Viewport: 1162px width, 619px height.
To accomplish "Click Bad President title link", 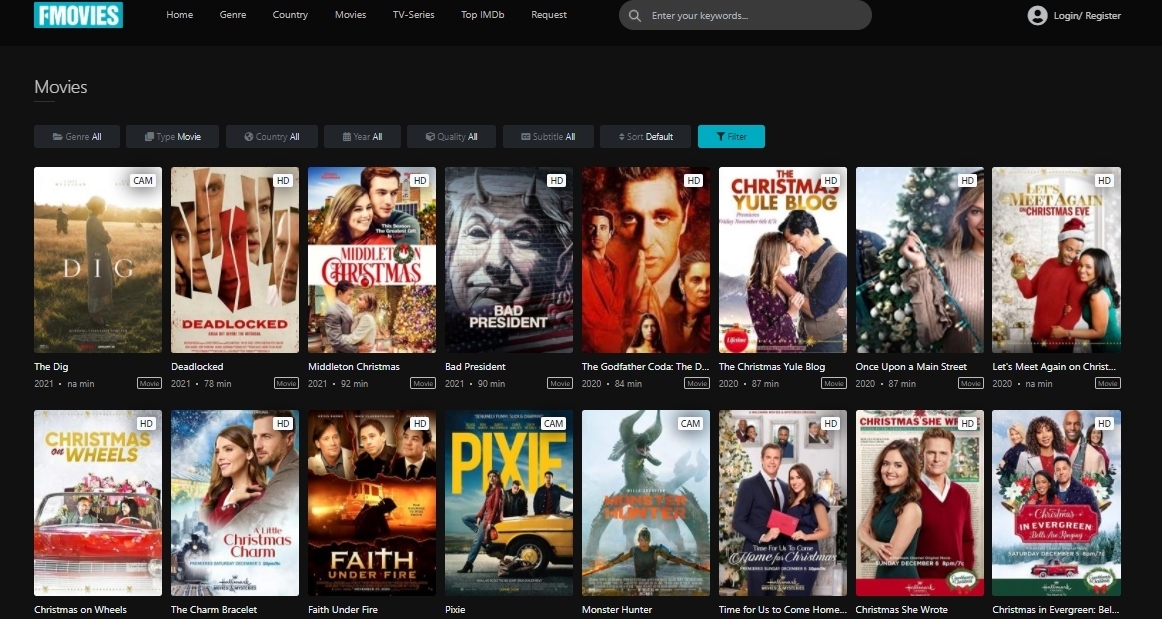I will pyautogui.click(x=475, y=366).
